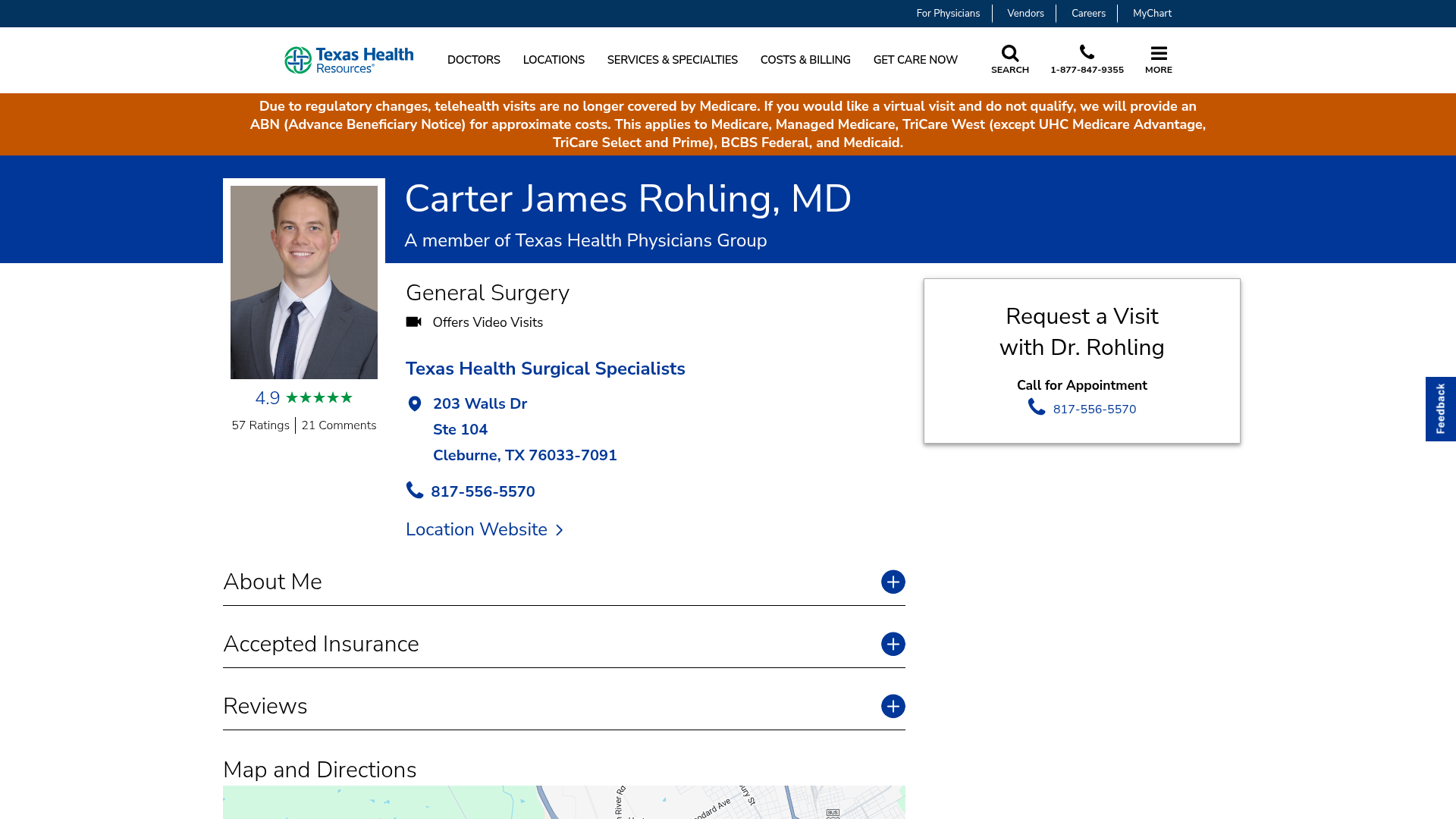Click the phone icon next to 817-556-5570
This screenshot has width=1456, height=819.
pyautogui.click(x=414, y=491)
